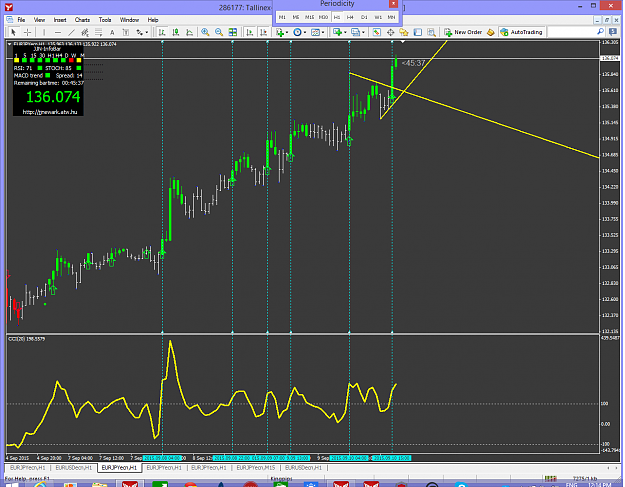Open the Data Window panel

[391, 32]
